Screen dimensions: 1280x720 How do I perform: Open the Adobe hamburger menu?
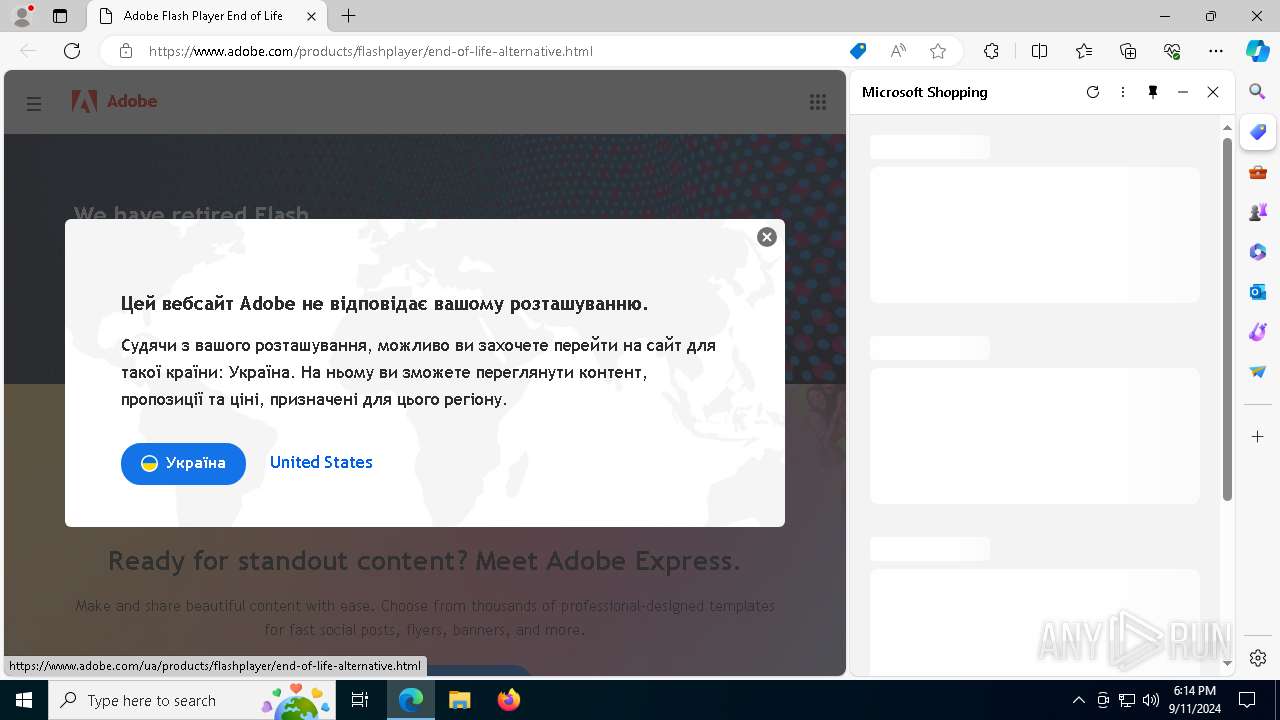(x=34, y=103)
